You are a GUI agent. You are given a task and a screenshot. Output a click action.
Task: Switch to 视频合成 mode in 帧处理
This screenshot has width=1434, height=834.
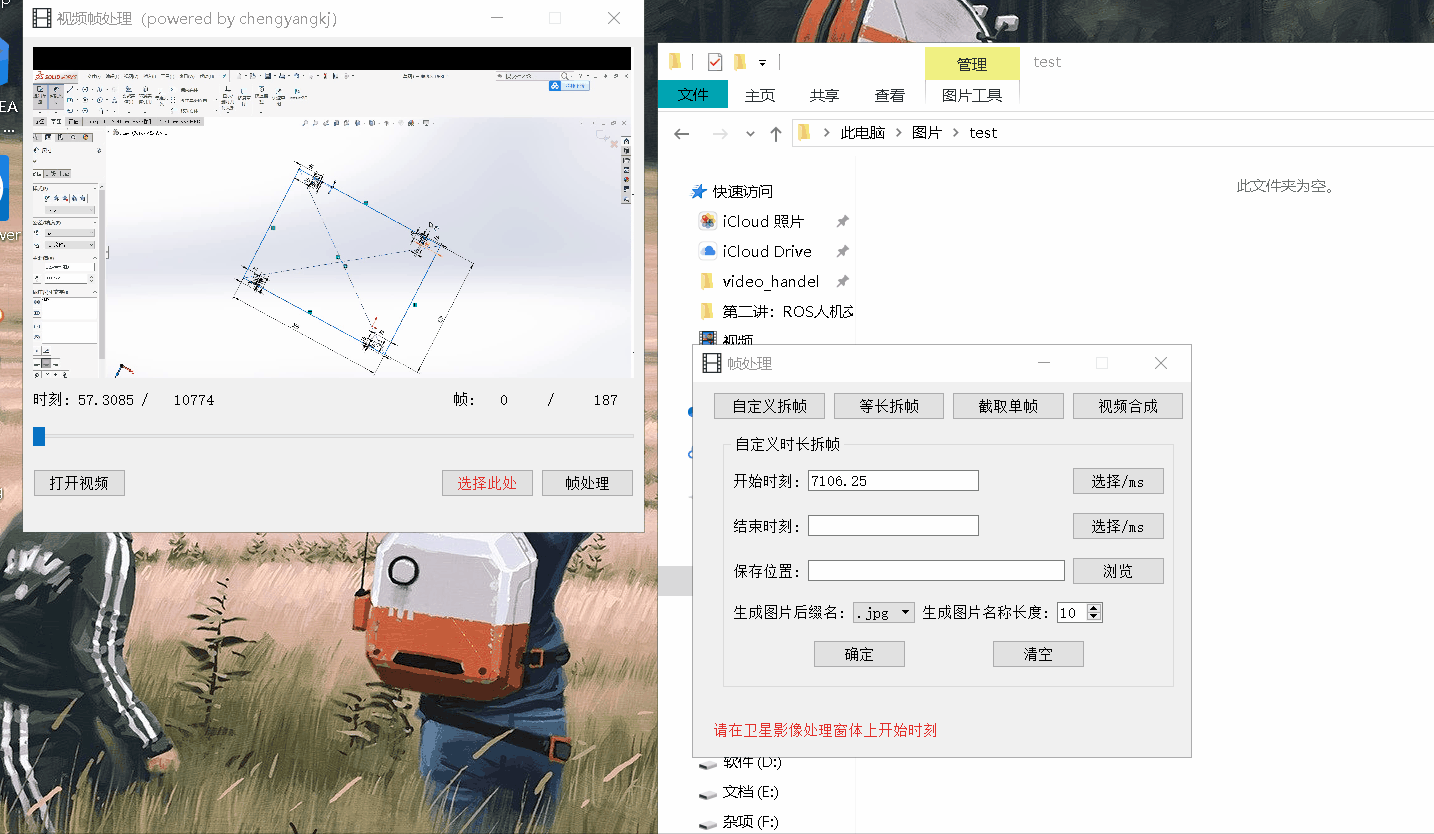click(1128, 406)
